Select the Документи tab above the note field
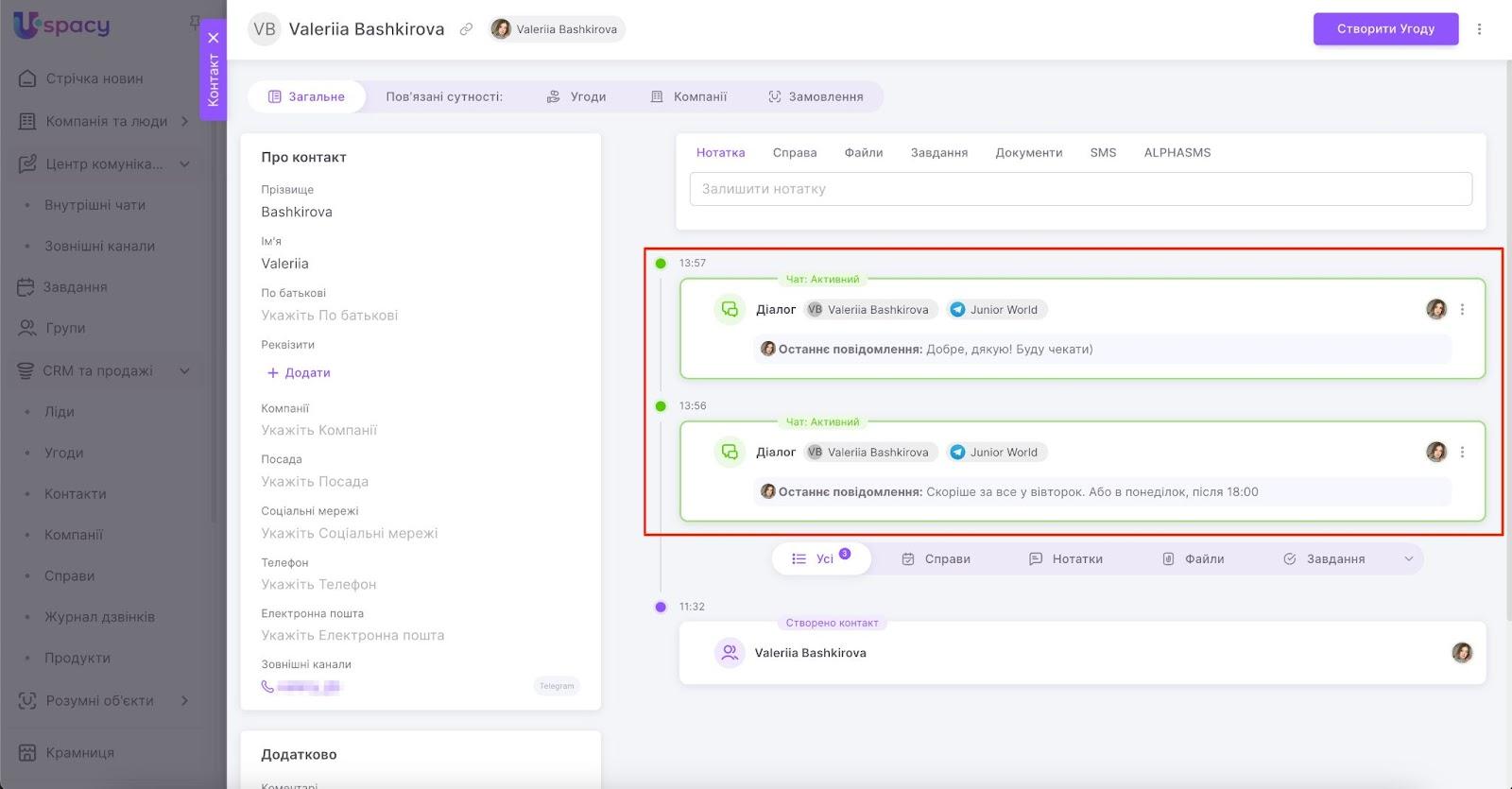This screenshot has width=1512, height=789. pos(1028,153)
